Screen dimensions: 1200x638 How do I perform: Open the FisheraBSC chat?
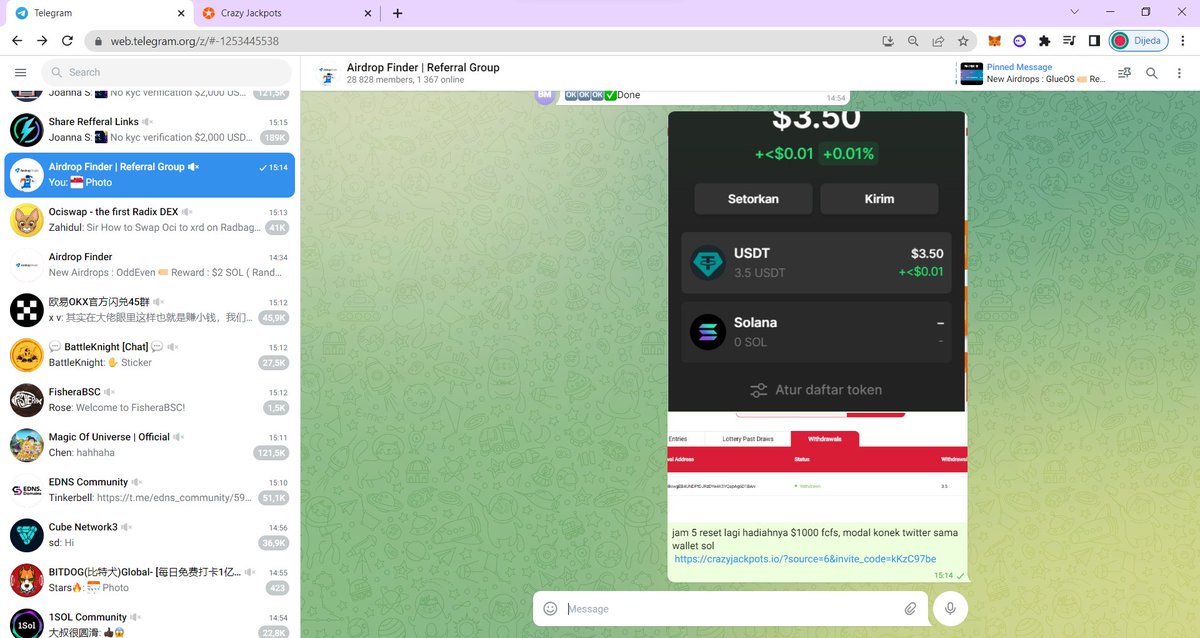[150, 400]
